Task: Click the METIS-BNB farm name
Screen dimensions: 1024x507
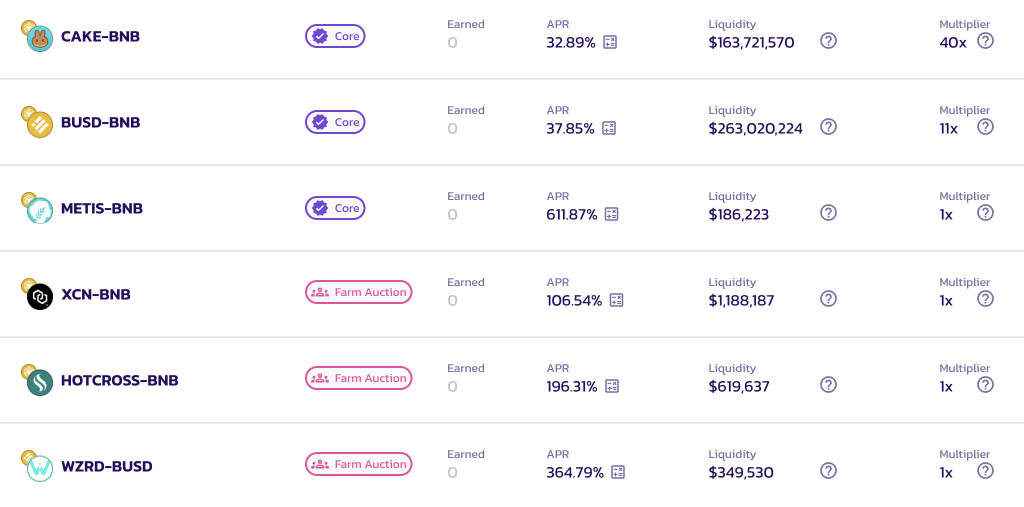Action: pyautogui.click(x=101, y=208)
